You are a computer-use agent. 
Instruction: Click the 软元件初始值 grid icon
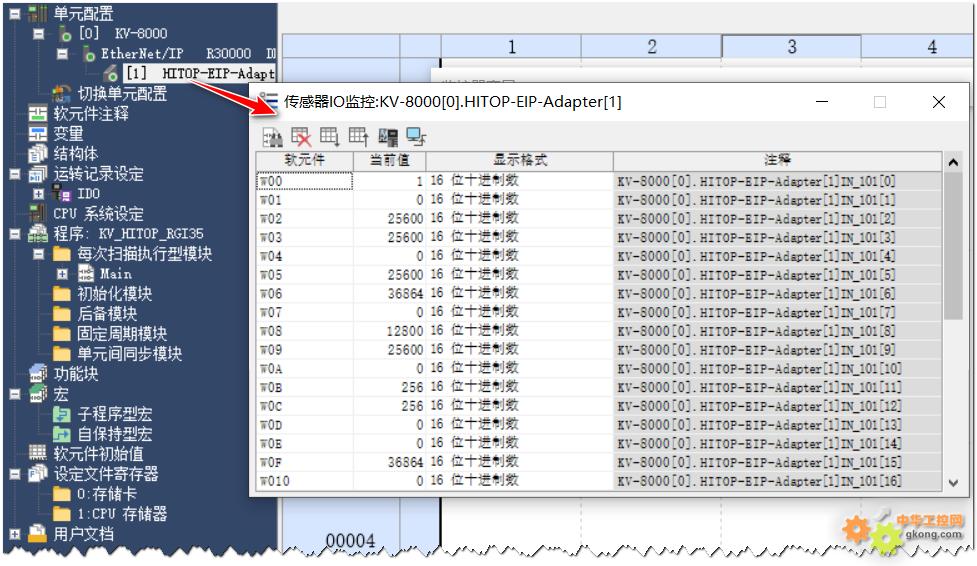click(38, 454)
